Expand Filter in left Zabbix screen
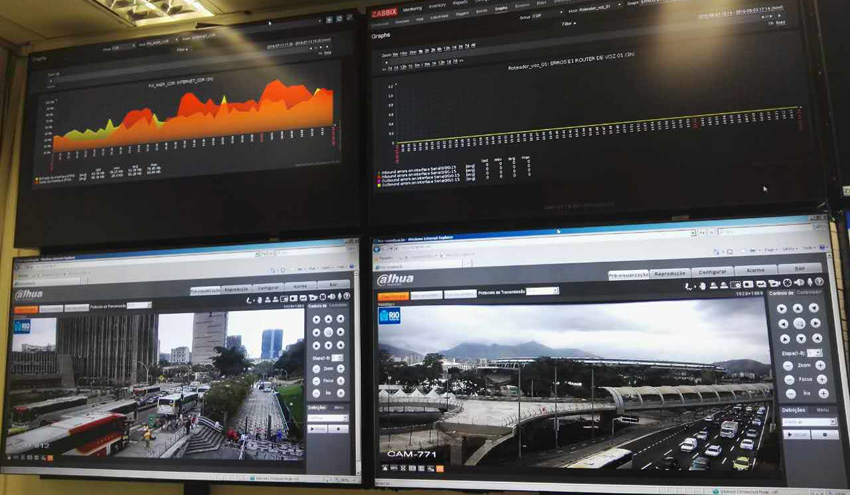 (x=182, y=49)
